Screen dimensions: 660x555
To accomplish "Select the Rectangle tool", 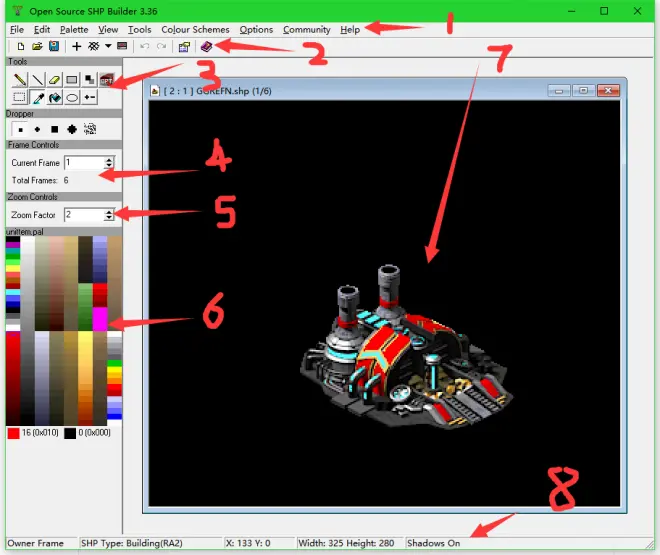I will coord(72,80).
